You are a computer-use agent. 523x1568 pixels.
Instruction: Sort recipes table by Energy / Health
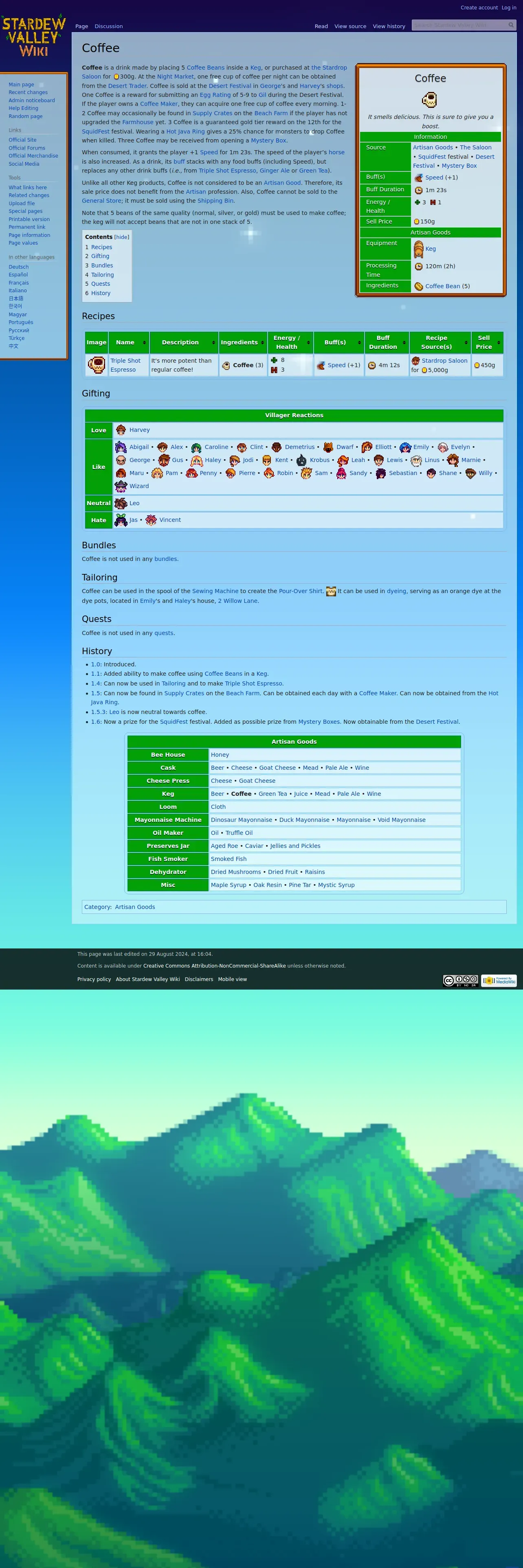[290, 342]
